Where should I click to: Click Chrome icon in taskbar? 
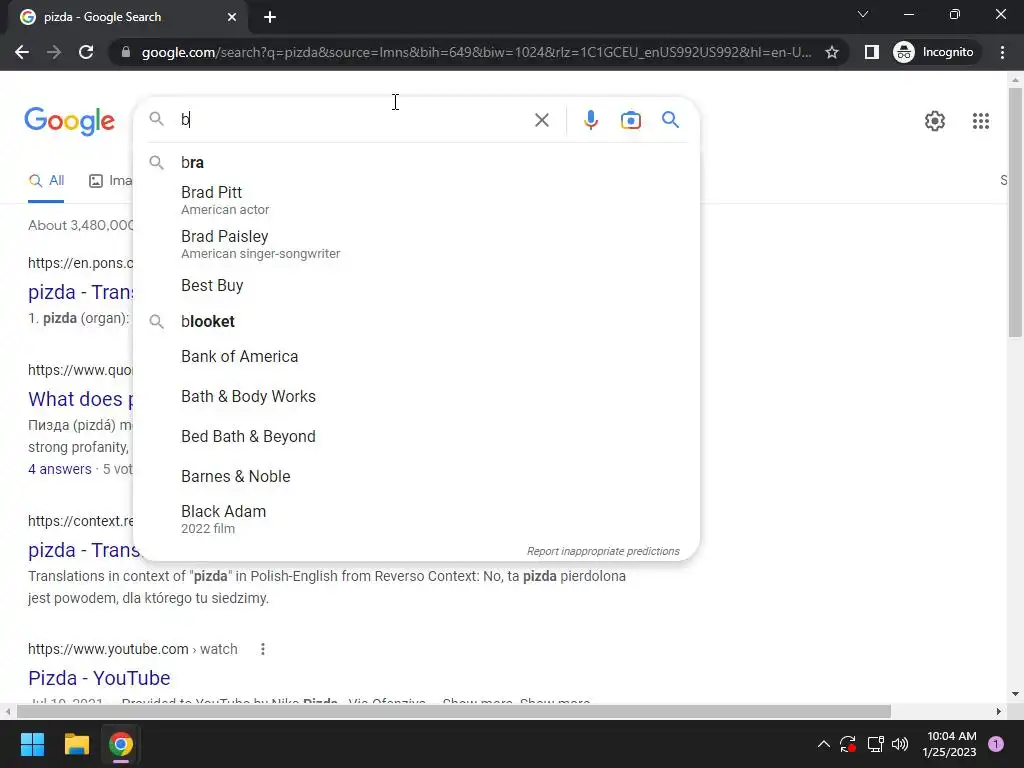tap(121, 744)
